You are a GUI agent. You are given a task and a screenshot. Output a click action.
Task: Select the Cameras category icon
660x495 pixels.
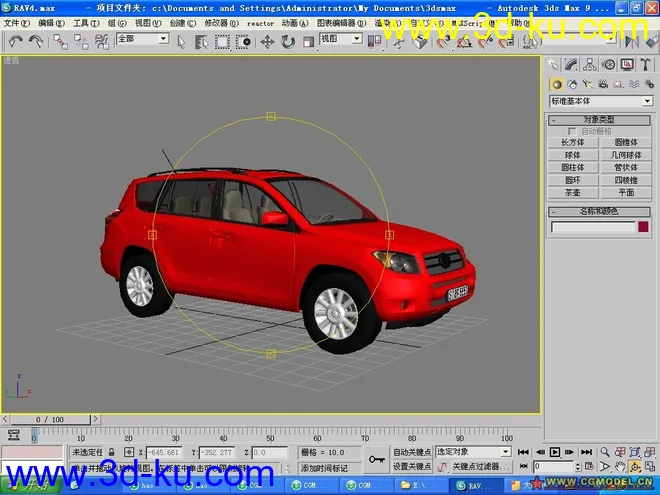603,85
